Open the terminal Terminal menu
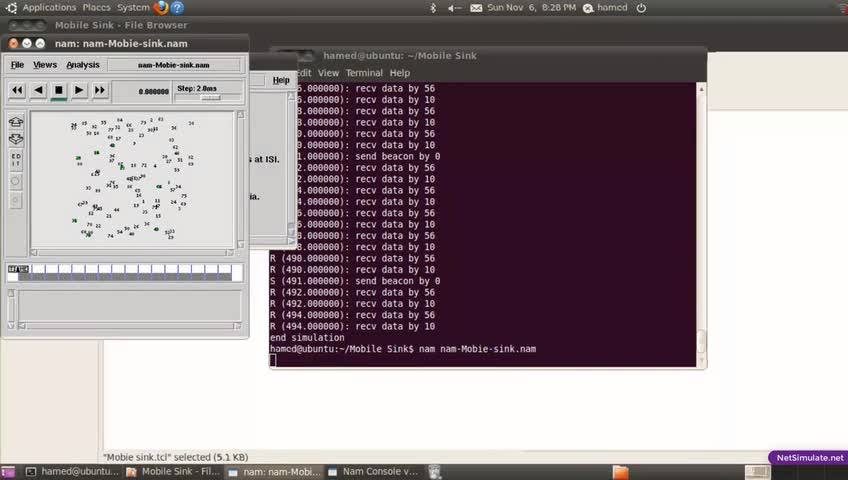Viewport: 848px width, 480px height. [x=364, y=73]
